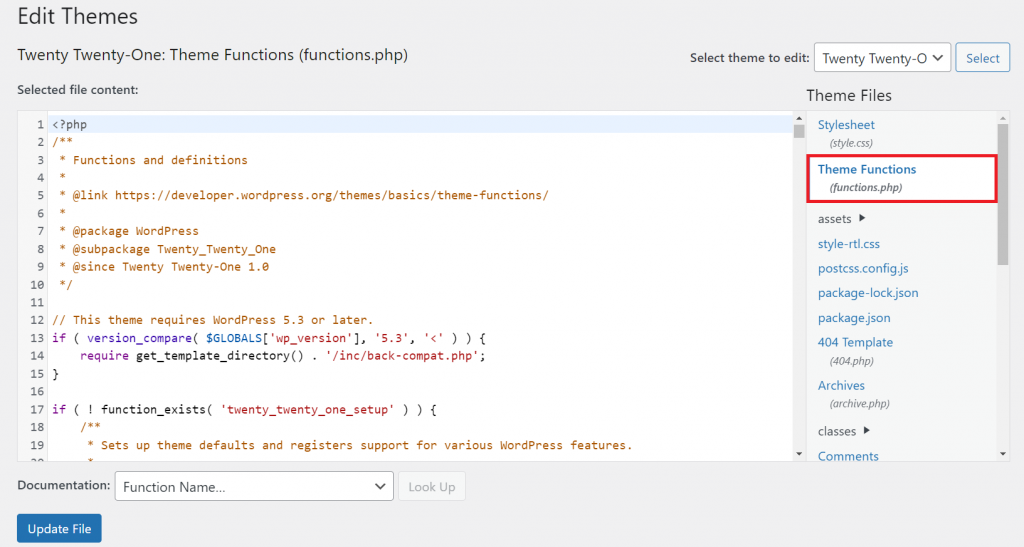The height and width of the screenshot is (547, 1024).
Task: Expand the assets folder arrow
Action: [862, 219]
